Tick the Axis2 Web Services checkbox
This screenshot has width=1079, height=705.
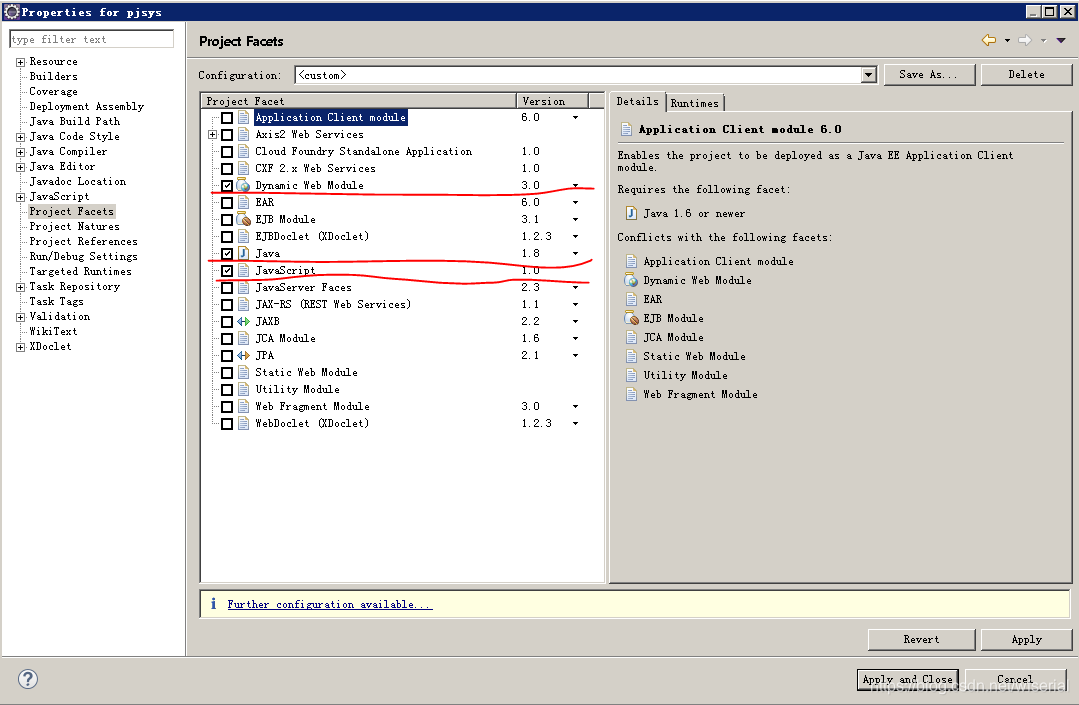click(226, 135)
